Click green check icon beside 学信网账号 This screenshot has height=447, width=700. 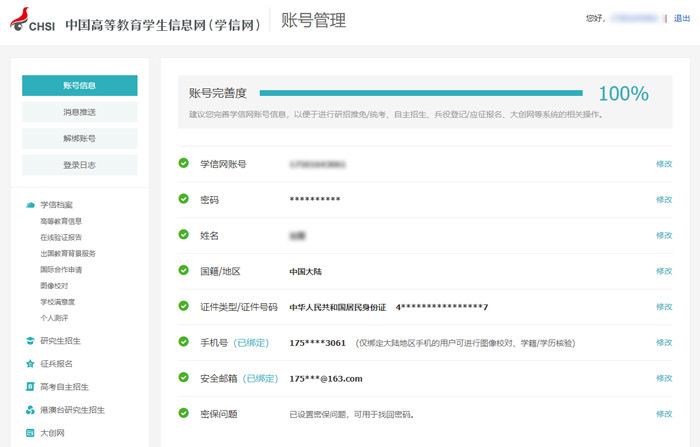coord(183,163)
